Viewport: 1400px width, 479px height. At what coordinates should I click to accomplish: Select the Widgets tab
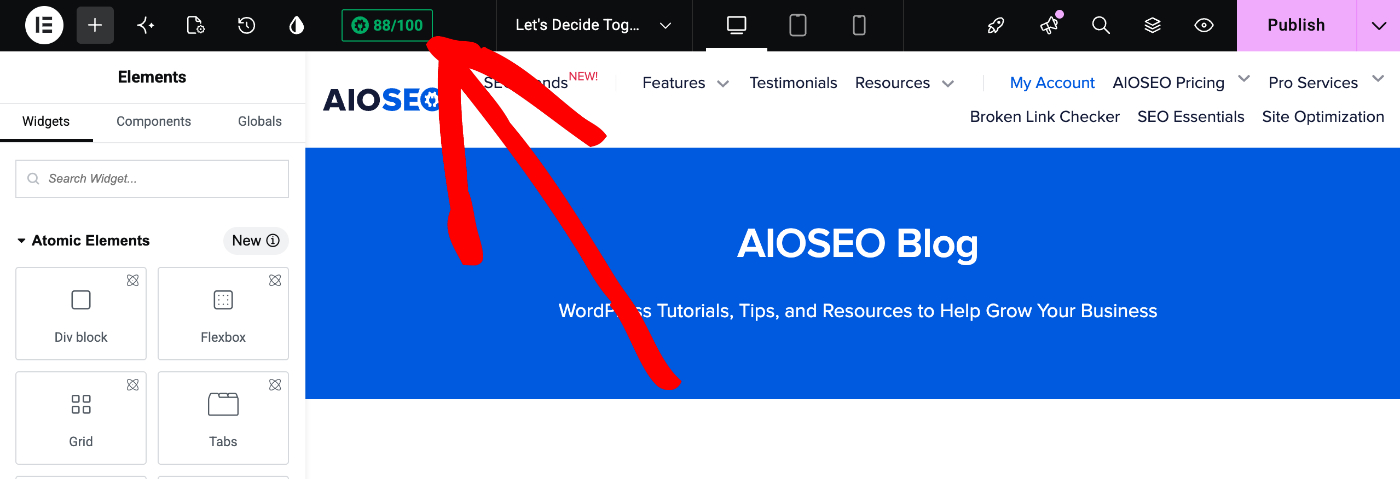46,121
